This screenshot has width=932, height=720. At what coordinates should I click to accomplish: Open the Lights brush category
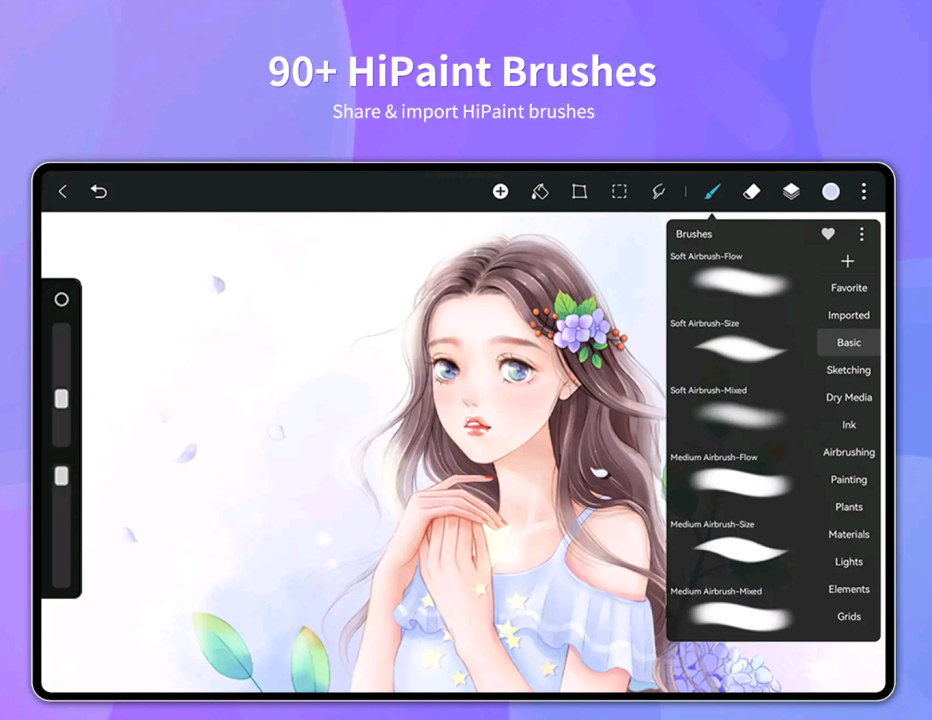[849, 561]
